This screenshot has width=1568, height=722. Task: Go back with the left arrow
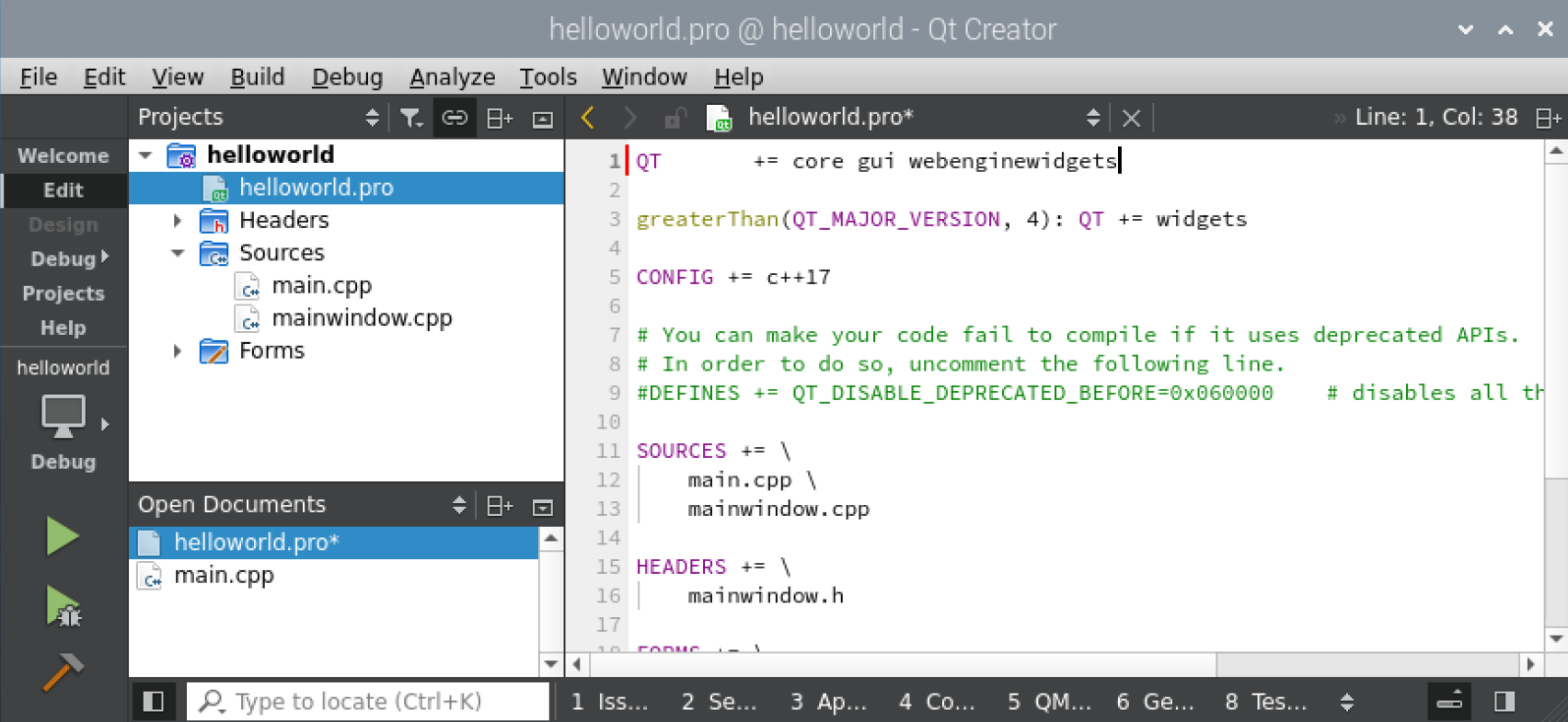point(589,118)
